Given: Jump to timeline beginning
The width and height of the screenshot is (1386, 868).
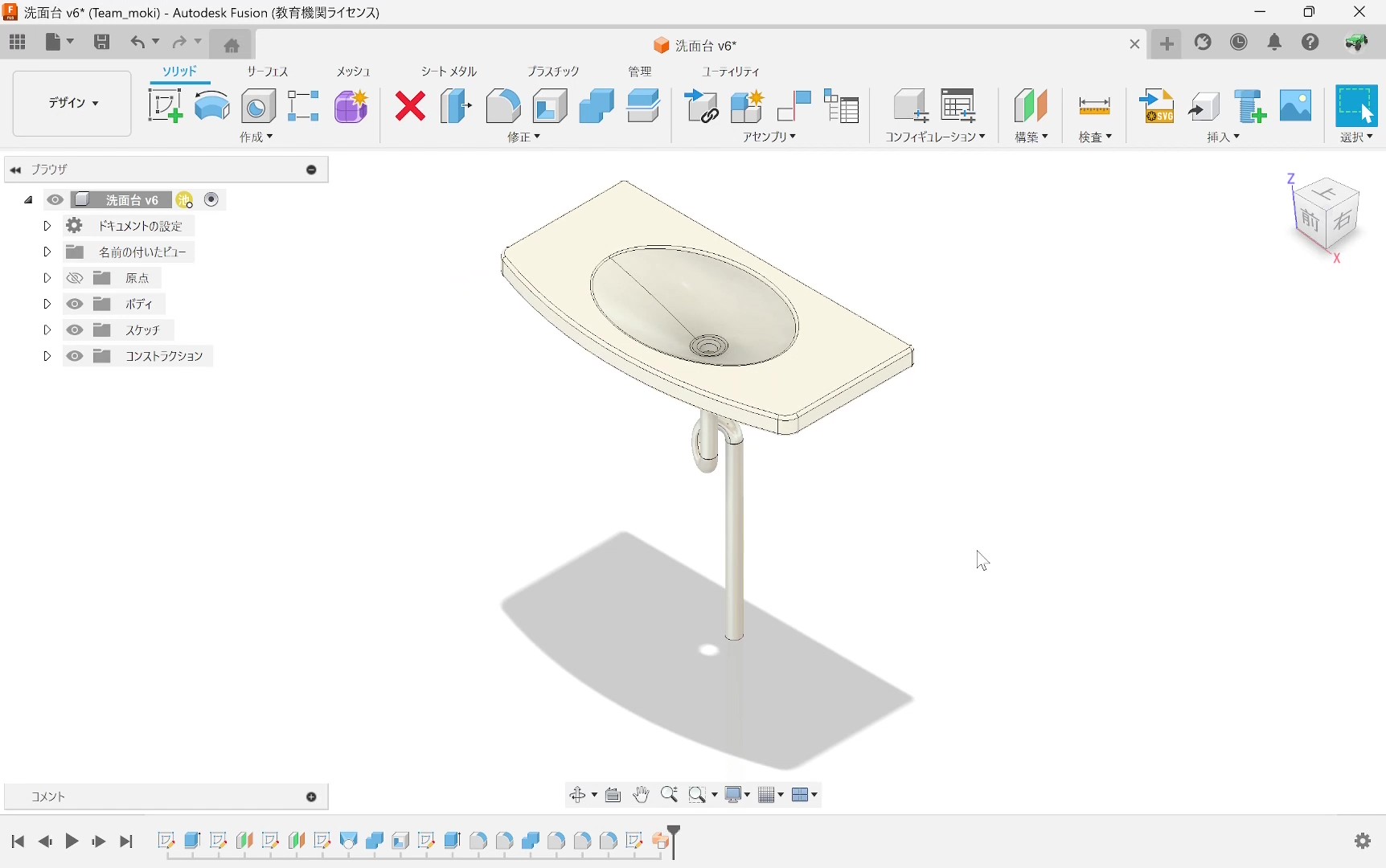Looking at the screenshot, I should [x=18, y=841].
